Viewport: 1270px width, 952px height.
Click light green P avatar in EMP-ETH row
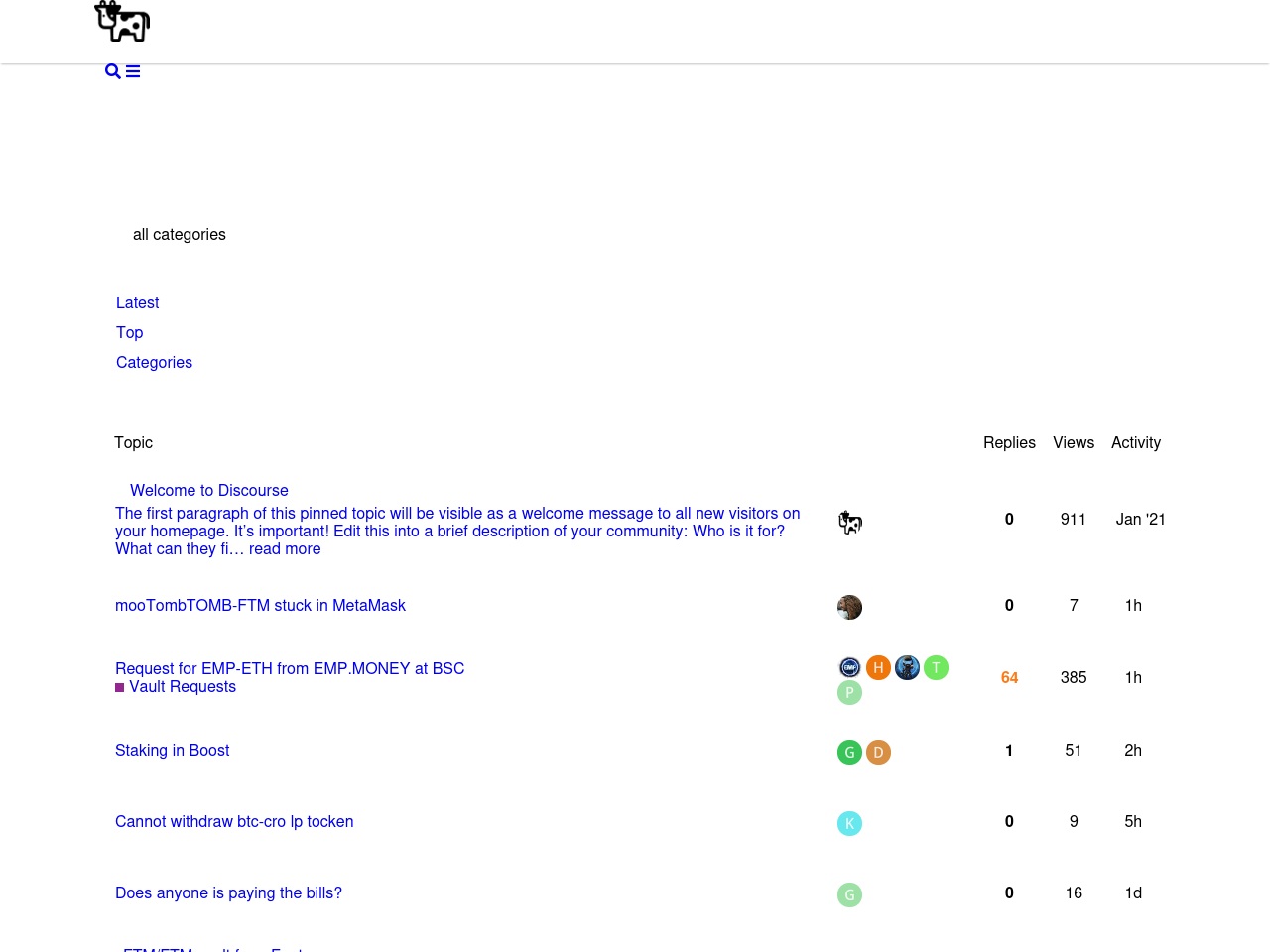coord(849,692)
